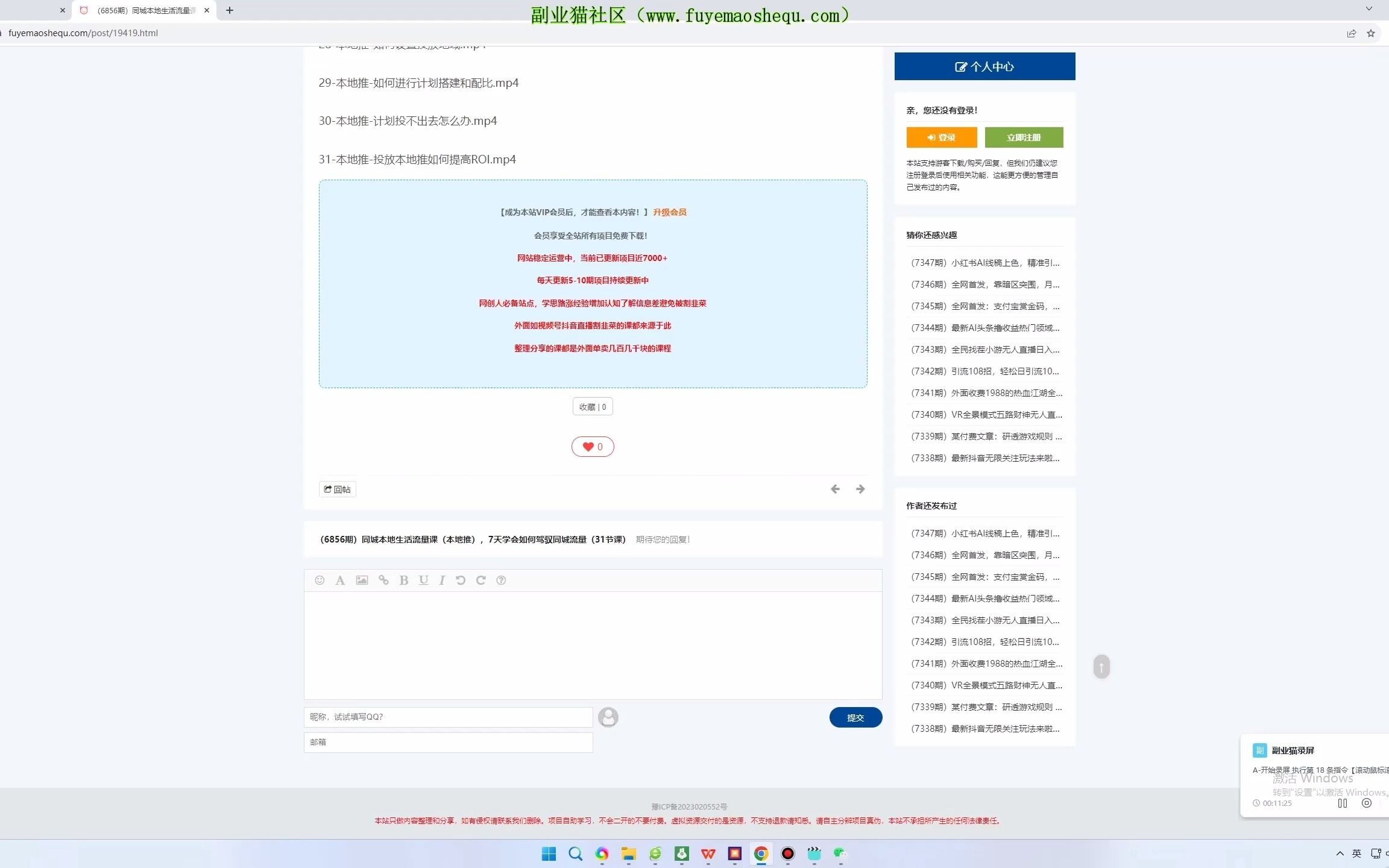This screenshot has width=1389, height=868.
Task: Pause the 副业猫录屏 recording
Action: point(1343,803)
